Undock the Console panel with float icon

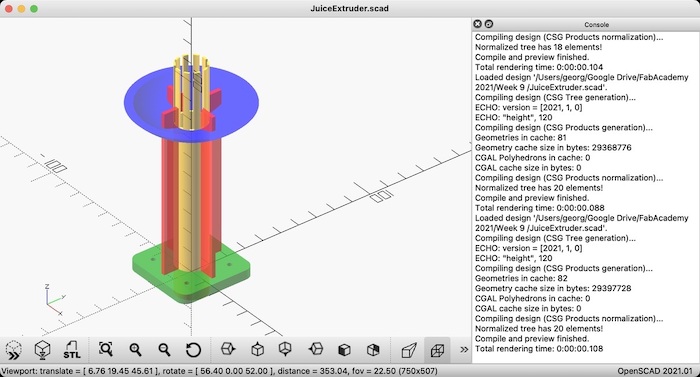coord(489,24)
